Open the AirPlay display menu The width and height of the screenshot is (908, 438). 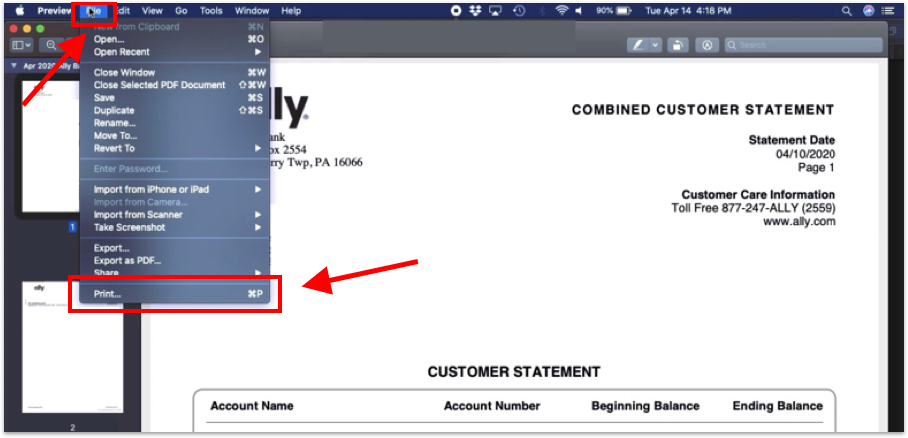click(495, 10)
